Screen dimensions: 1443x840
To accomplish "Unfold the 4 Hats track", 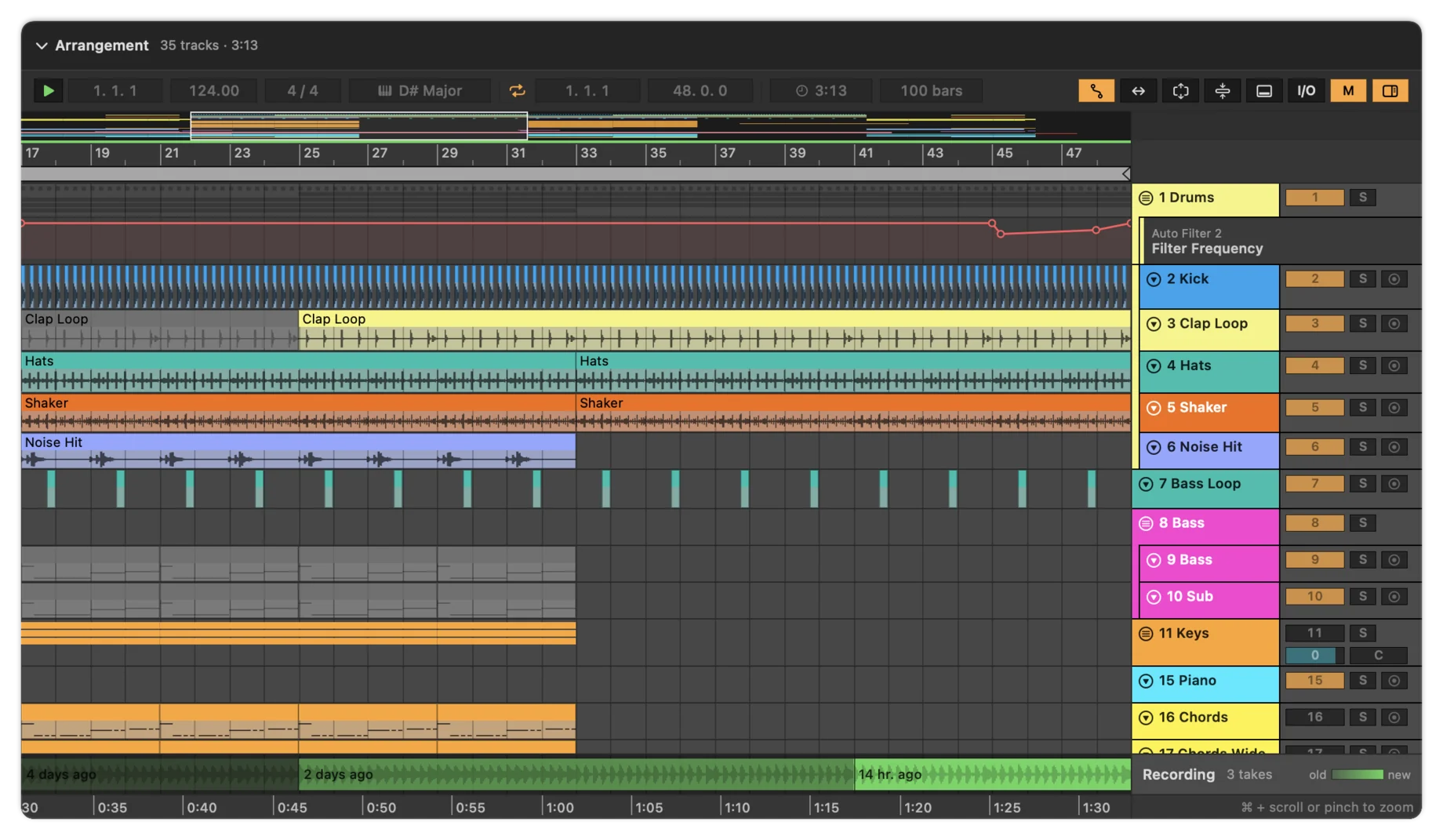I will [1154, 366].
